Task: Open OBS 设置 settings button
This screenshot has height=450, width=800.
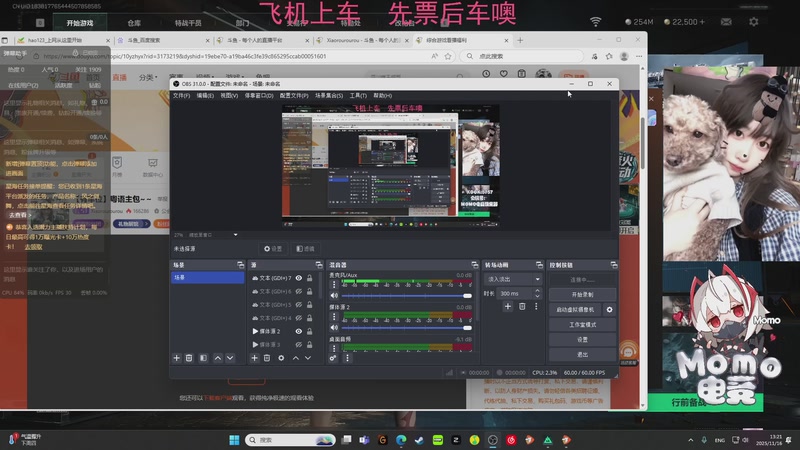Action: click(583, 339)
